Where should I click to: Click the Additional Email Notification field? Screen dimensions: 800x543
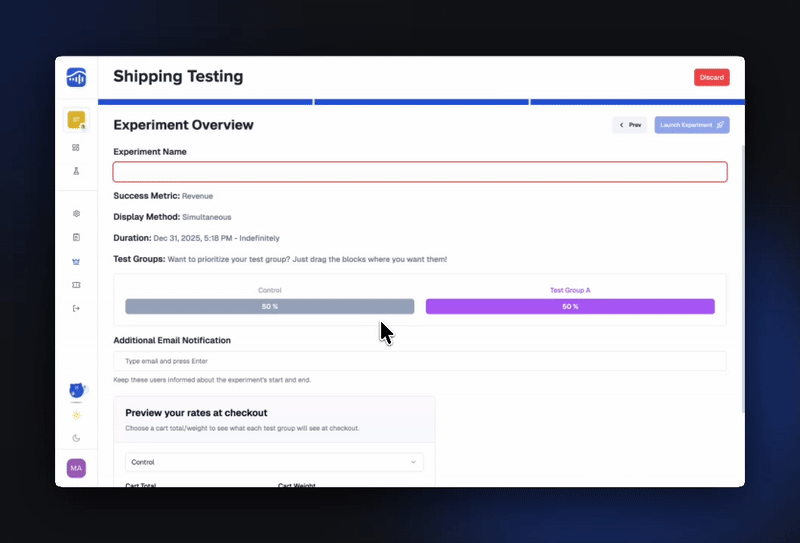[x=420, y=361]
